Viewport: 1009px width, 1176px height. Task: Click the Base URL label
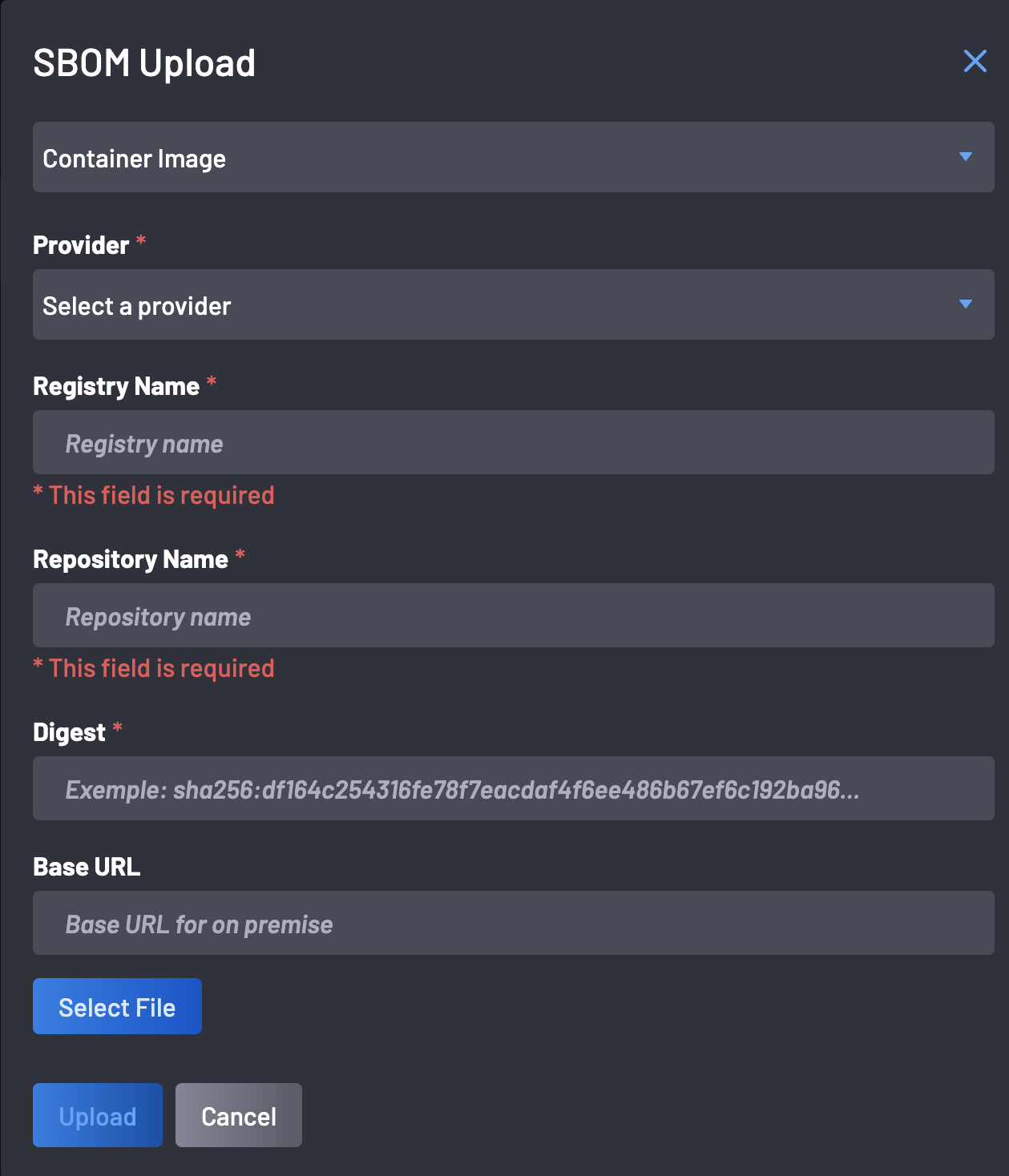tap(87, 867)
